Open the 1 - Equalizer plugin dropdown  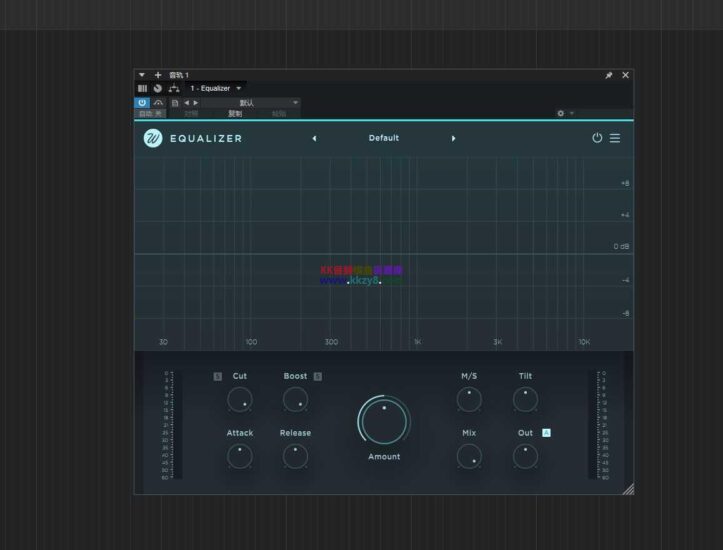(216, 88)
